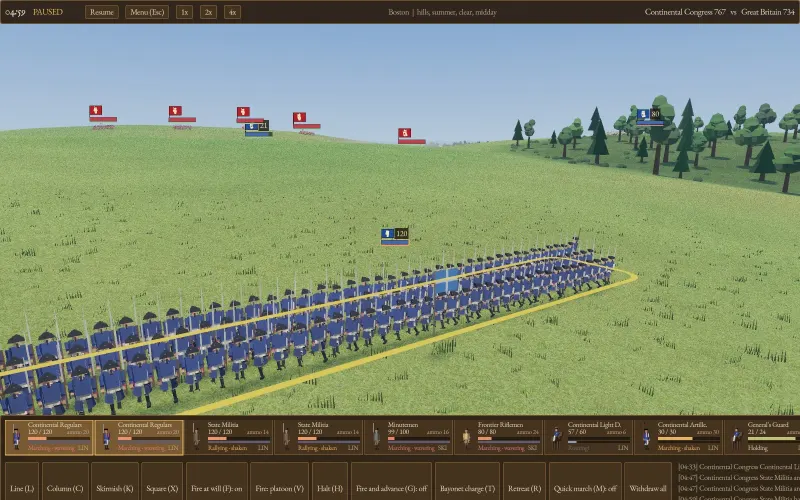
Task: Click 'ammo 24' on Frontier Riflemen card
Action: pos(528,432)
